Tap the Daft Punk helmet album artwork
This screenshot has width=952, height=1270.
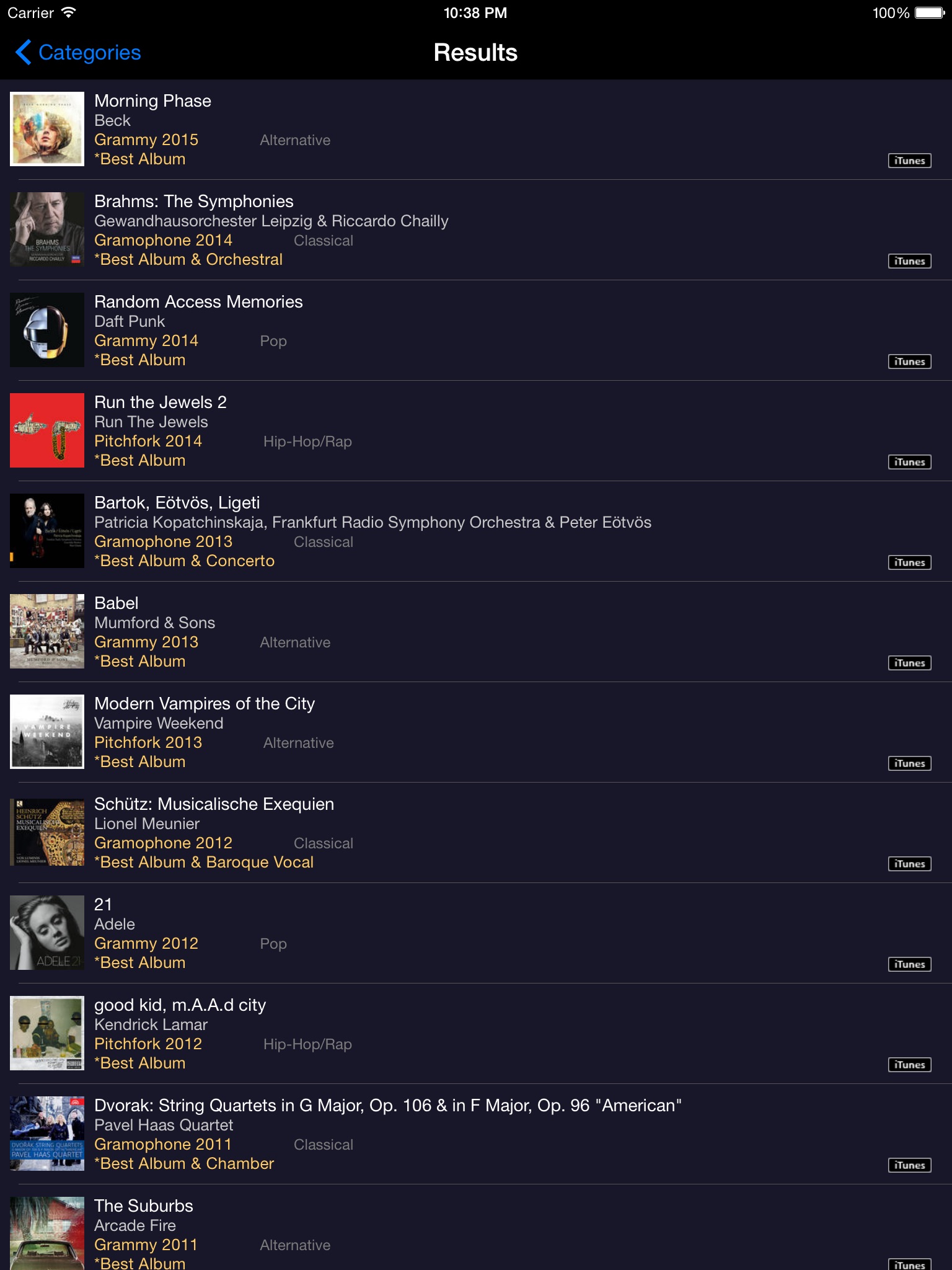(47, 330)
